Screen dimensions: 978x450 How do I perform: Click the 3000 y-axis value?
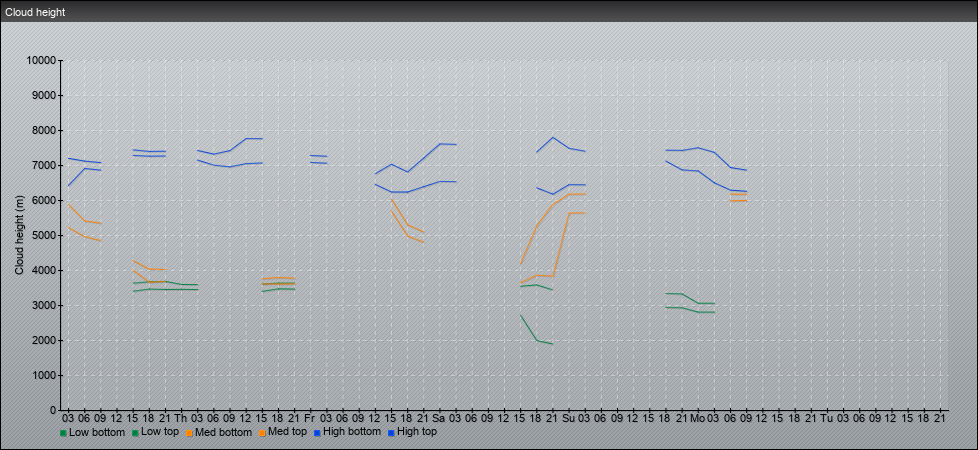pyautogui.click(x=44, y=305)
